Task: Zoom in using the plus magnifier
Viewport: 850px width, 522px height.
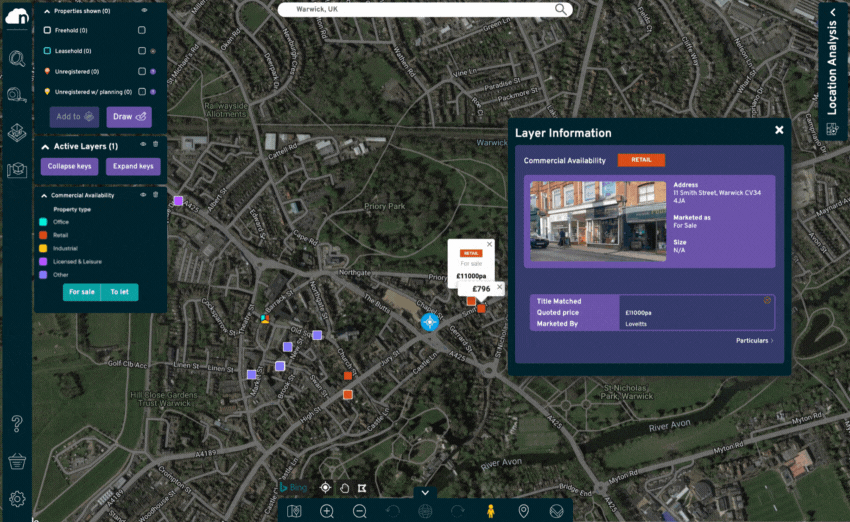Action: (327, 511)
